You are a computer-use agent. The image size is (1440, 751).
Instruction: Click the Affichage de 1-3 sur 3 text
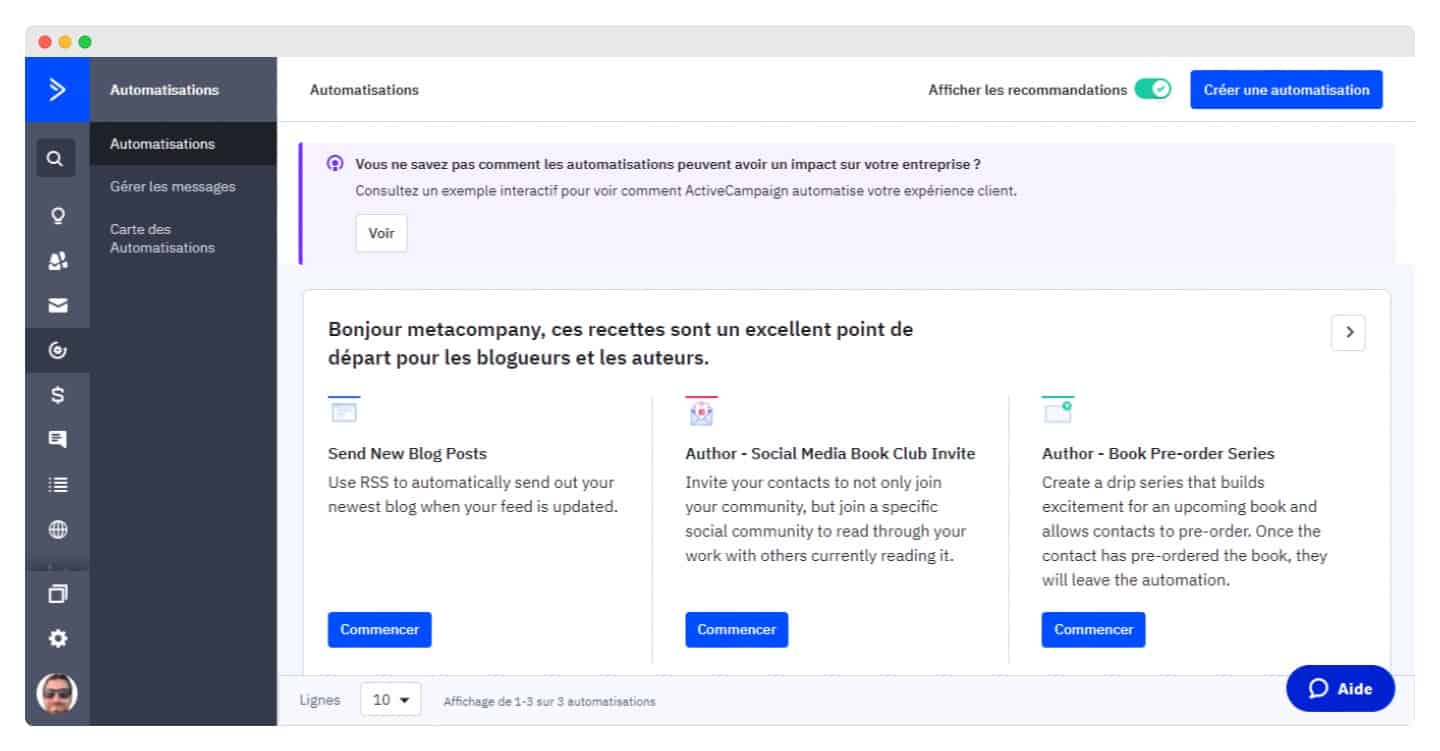(550, 702)
